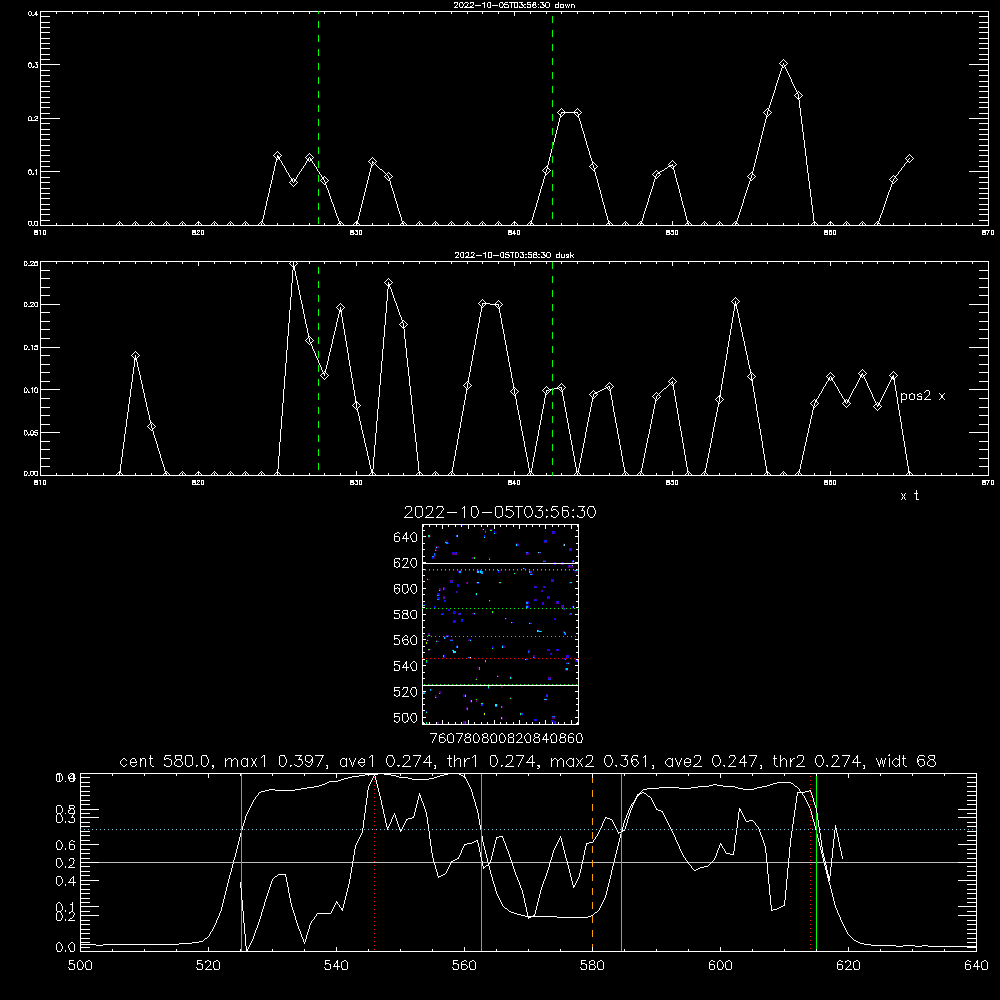
Task: Open the colored scatter image panel
Action: pos(500,624)
